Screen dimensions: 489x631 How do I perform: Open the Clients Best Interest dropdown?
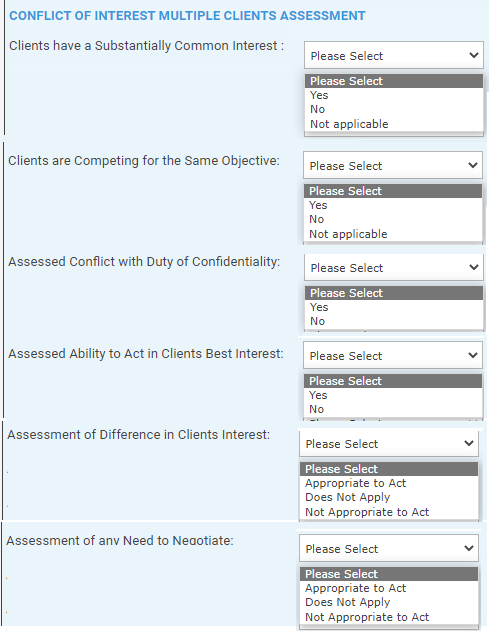click(x=393, y=355)
